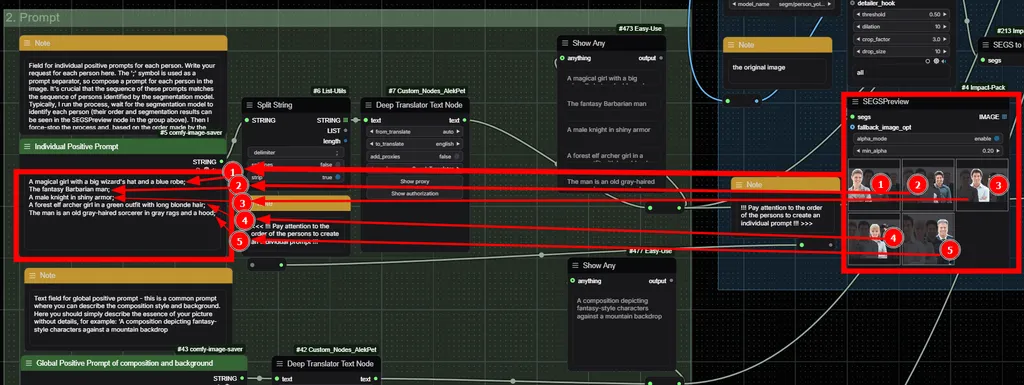Click the '#7 Custom_Nodes_AlekPet' badge
Image resolution: width=1024 pixels, height=385 pixels.
426,91
